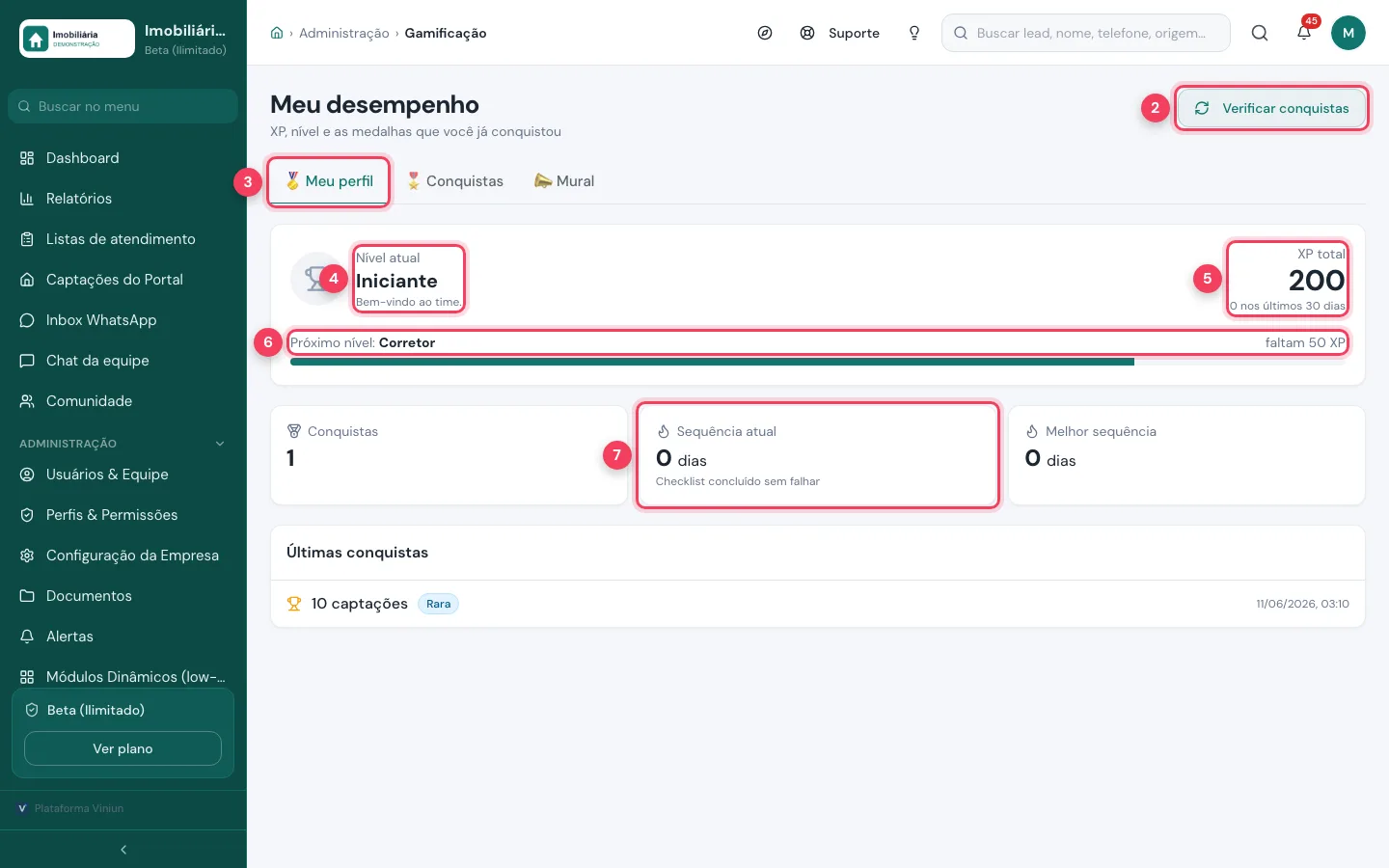Open Relatórios in the sidebar
Screen dimensions: 1389x868
[x=123, y=199]
